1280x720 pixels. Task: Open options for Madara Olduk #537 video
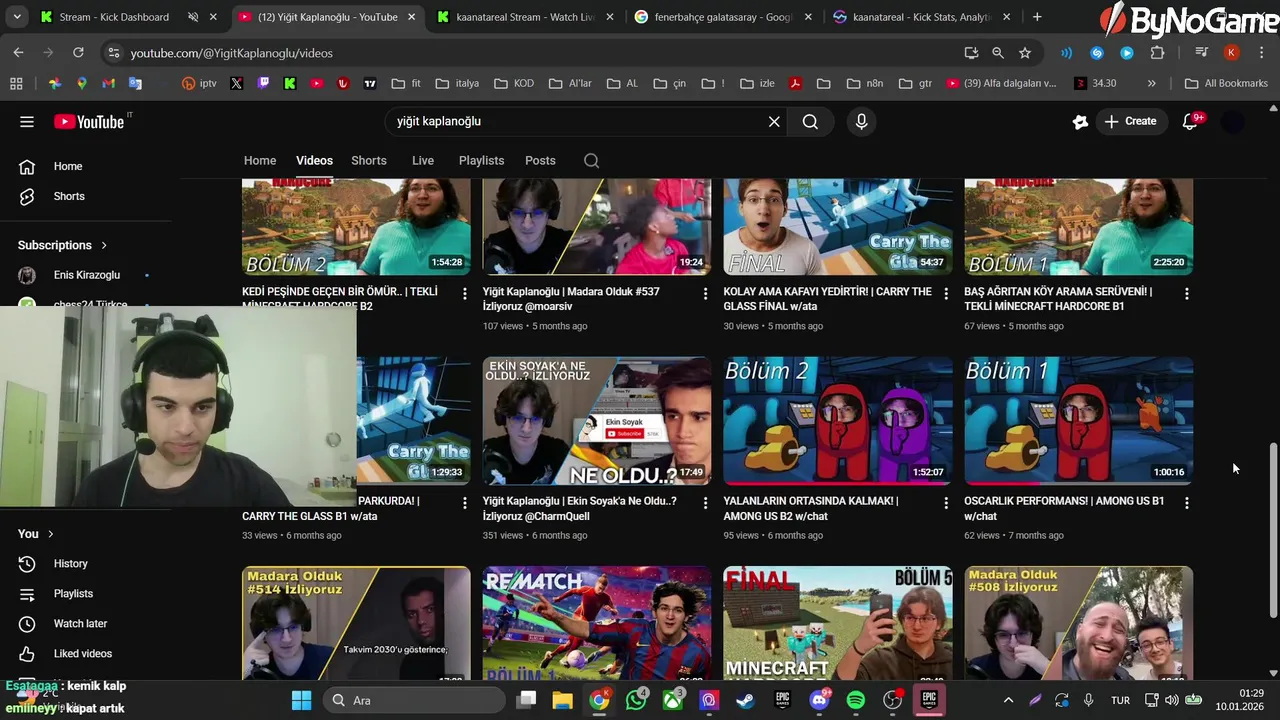[705, 294]
